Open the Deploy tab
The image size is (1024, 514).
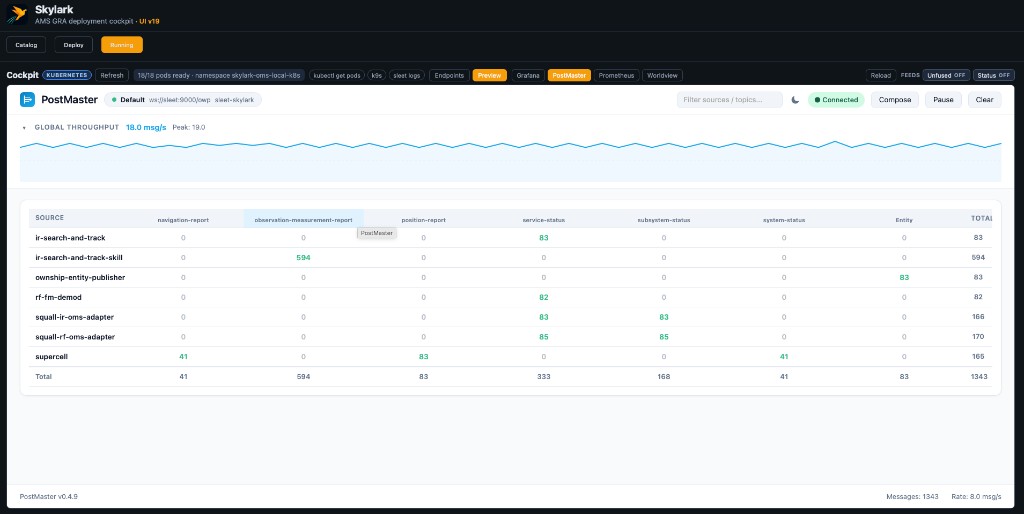click(74, 45)
